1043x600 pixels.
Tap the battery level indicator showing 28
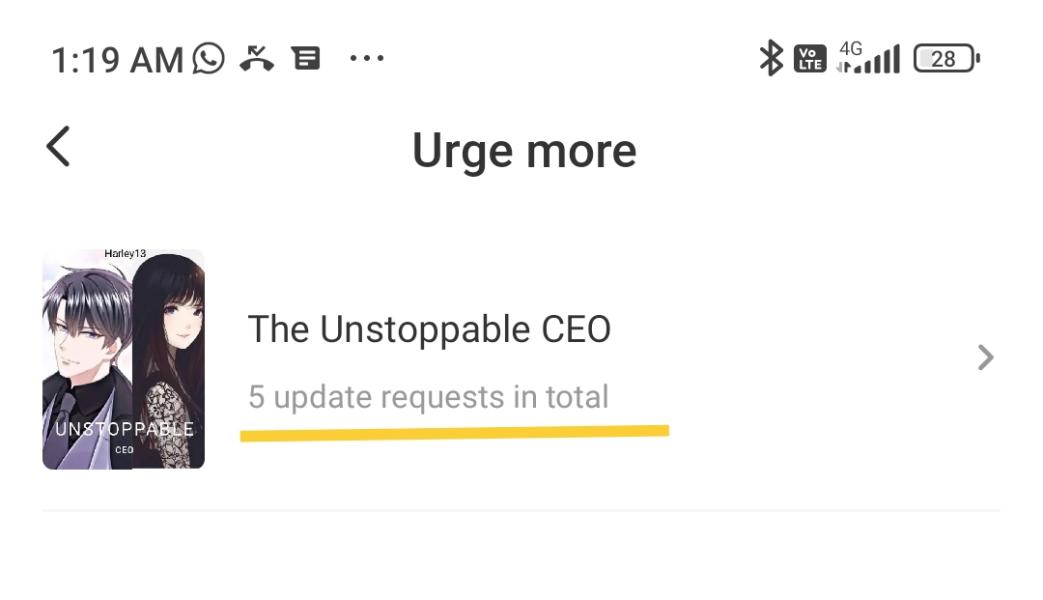947,59
